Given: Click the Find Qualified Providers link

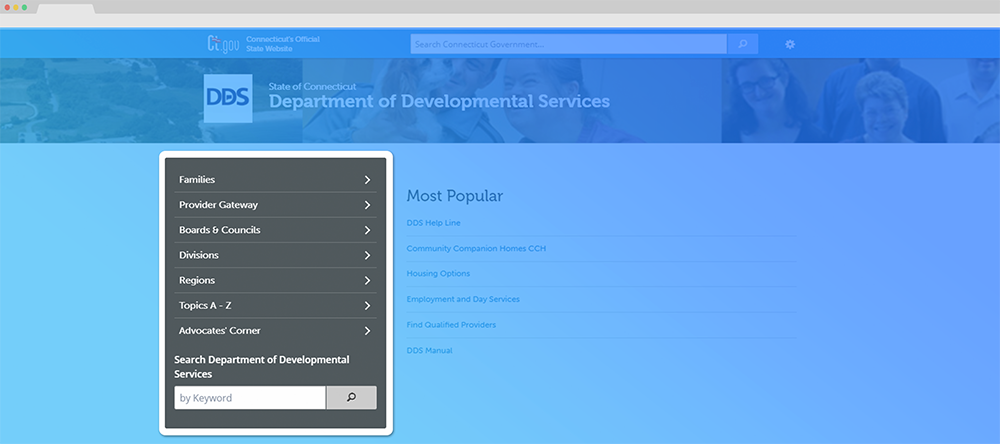Looking at the screenshot, I should coord(451,325).
